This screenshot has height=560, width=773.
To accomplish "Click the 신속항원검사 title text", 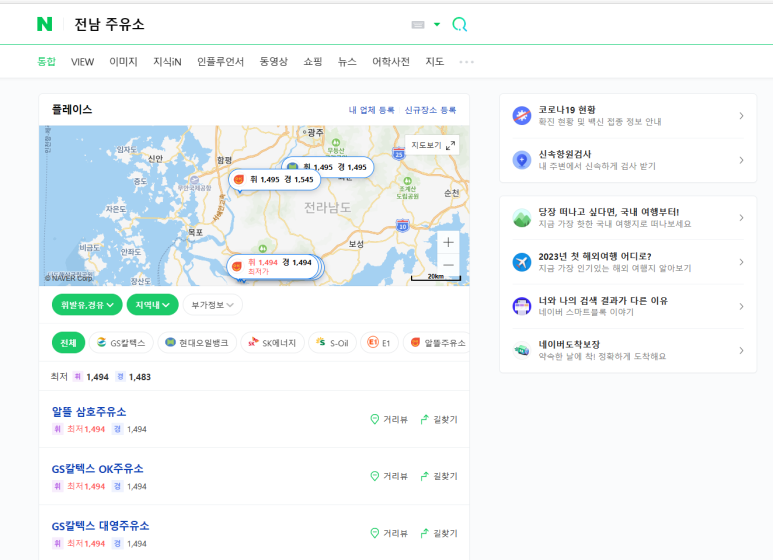I will (x=565, y=154).
